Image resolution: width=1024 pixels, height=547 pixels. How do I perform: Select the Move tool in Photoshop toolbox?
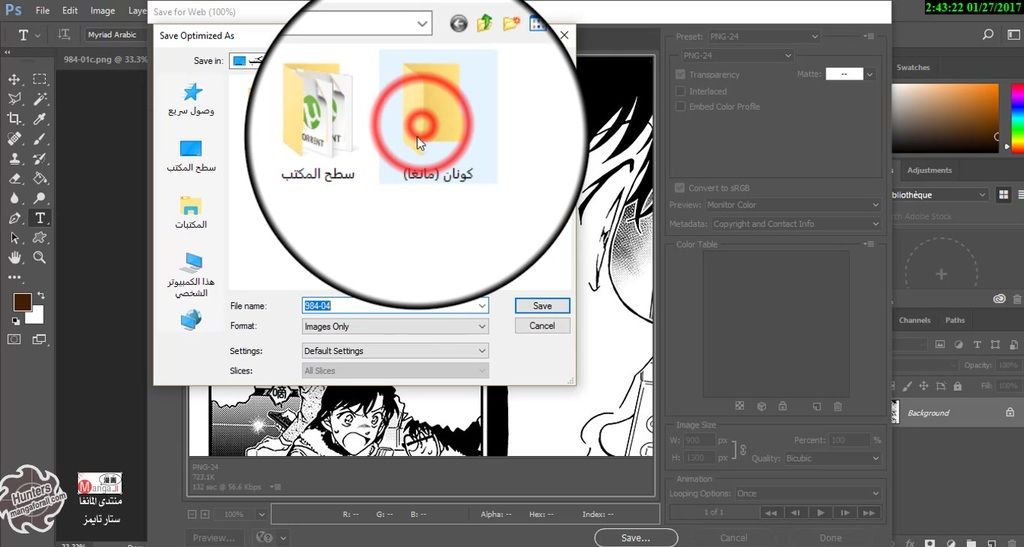(x=14, y=80)
